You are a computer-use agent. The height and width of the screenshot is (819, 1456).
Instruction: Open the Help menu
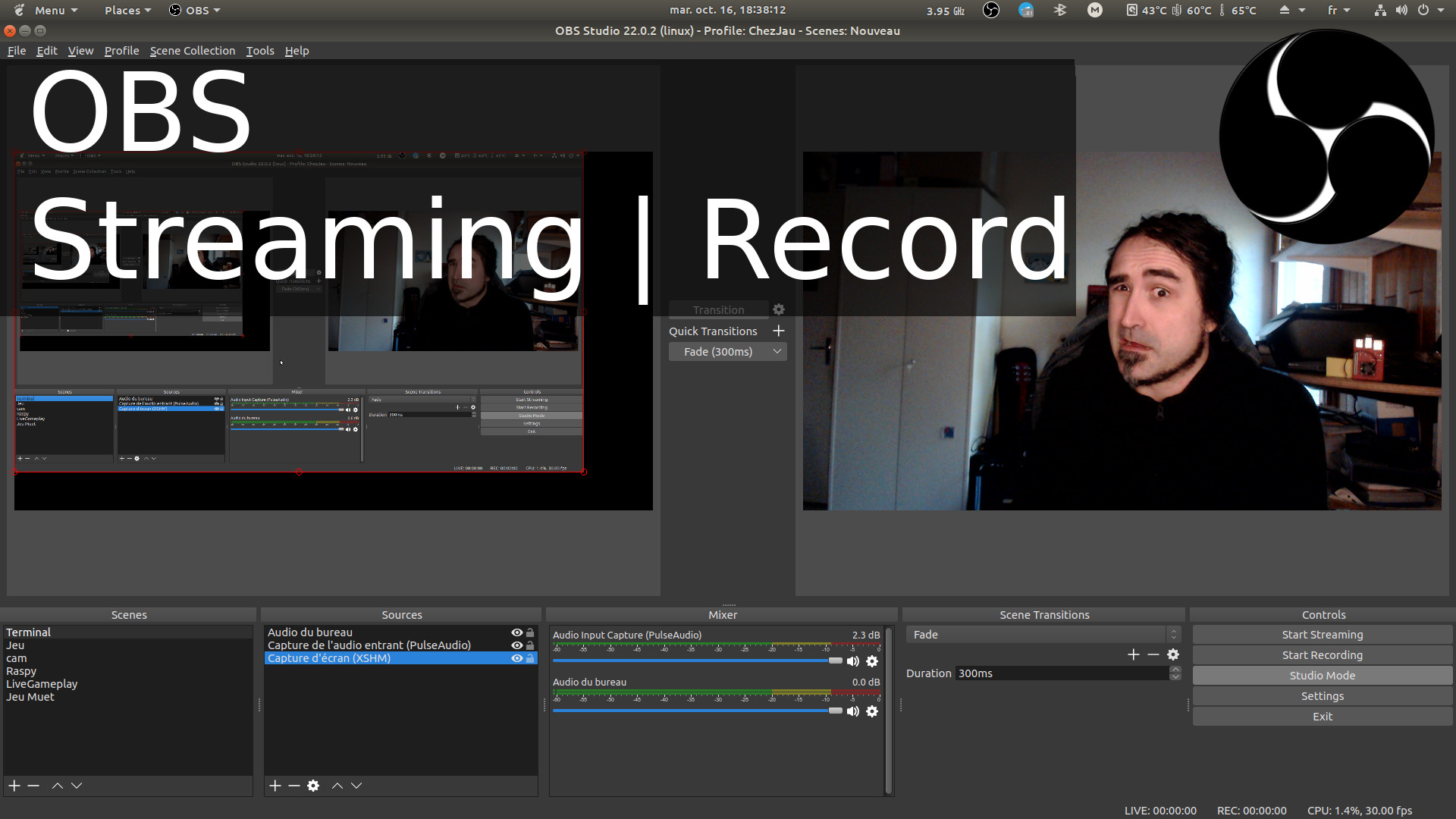[297, 51]
